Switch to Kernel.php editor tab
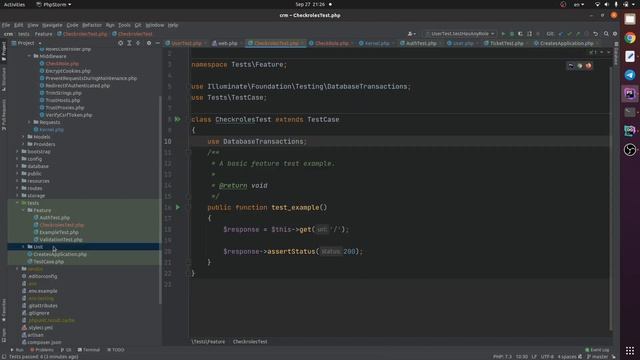Image resolution: width=640 pixels, height=360 pixels. 376,43
